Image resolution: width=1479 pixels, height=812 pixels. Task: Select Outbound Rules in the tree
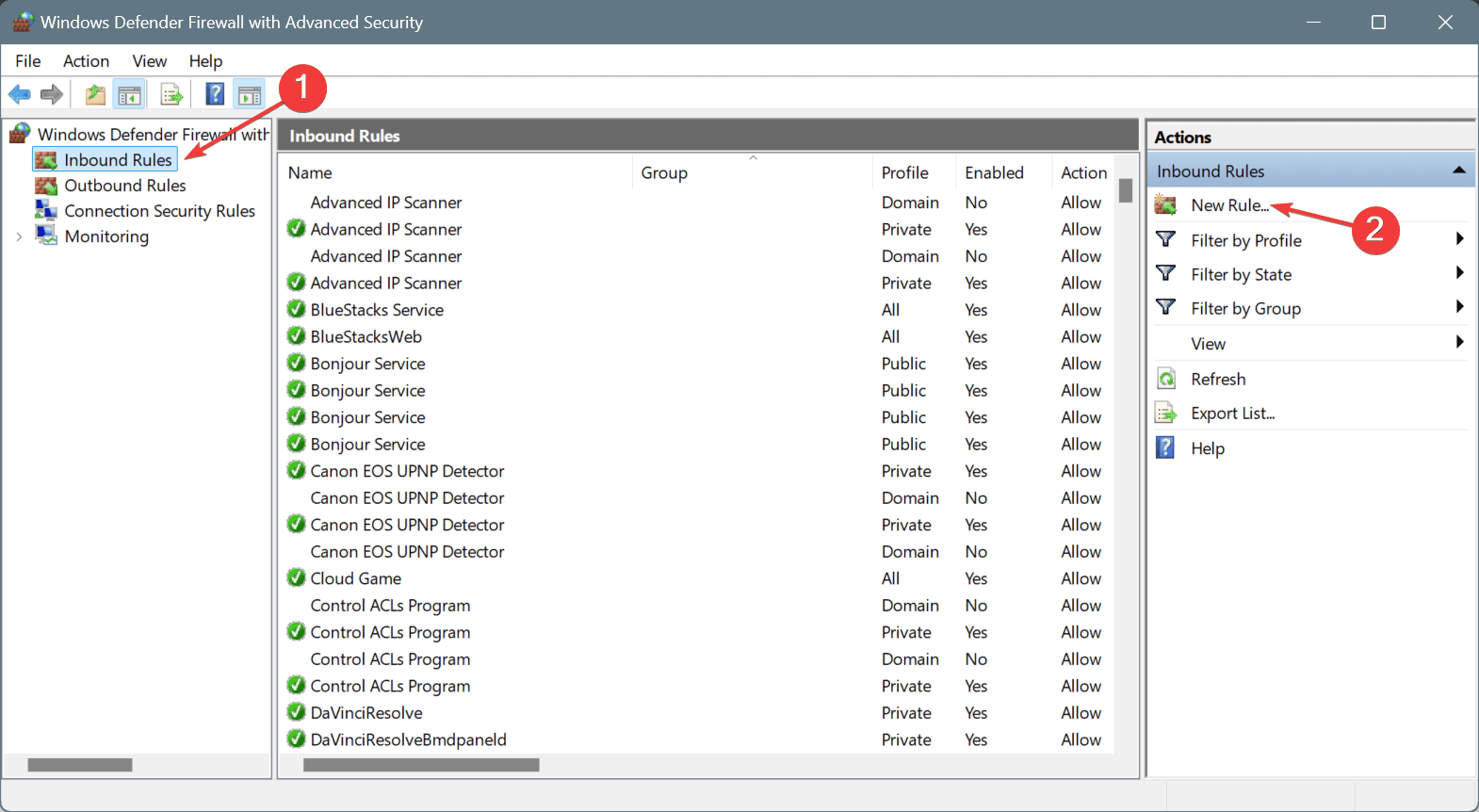125,186
